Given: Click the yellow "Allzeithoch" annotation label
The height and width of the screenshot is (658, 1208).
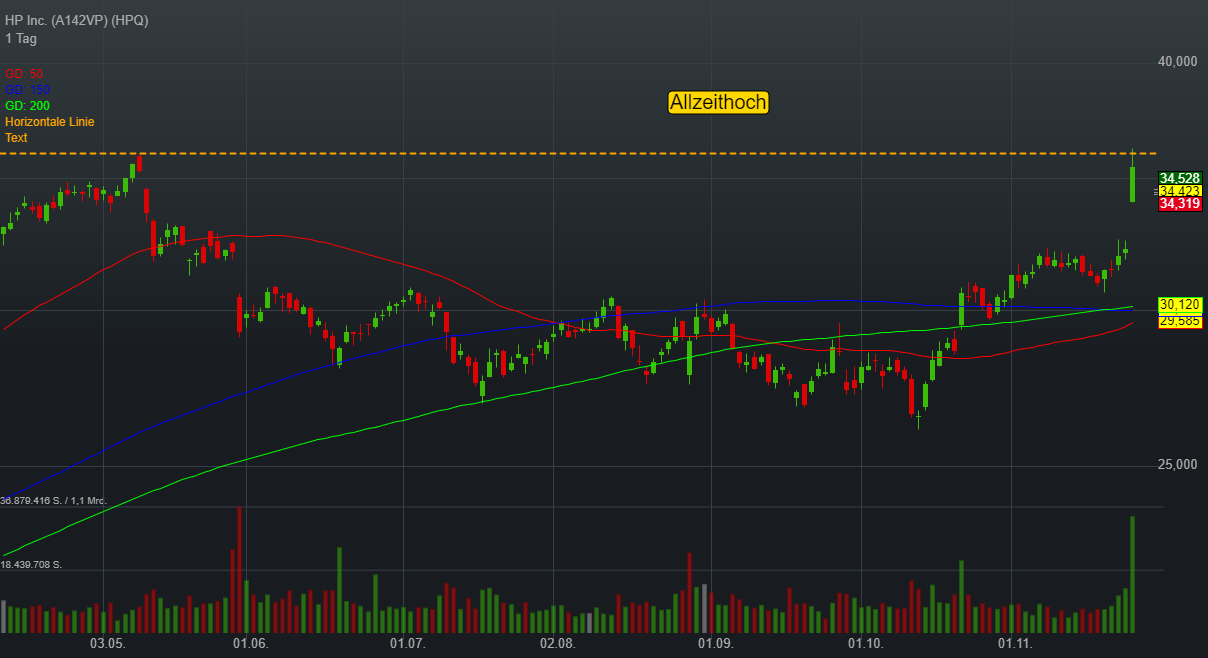Looking at the screenshot, I should click(718, 102).
